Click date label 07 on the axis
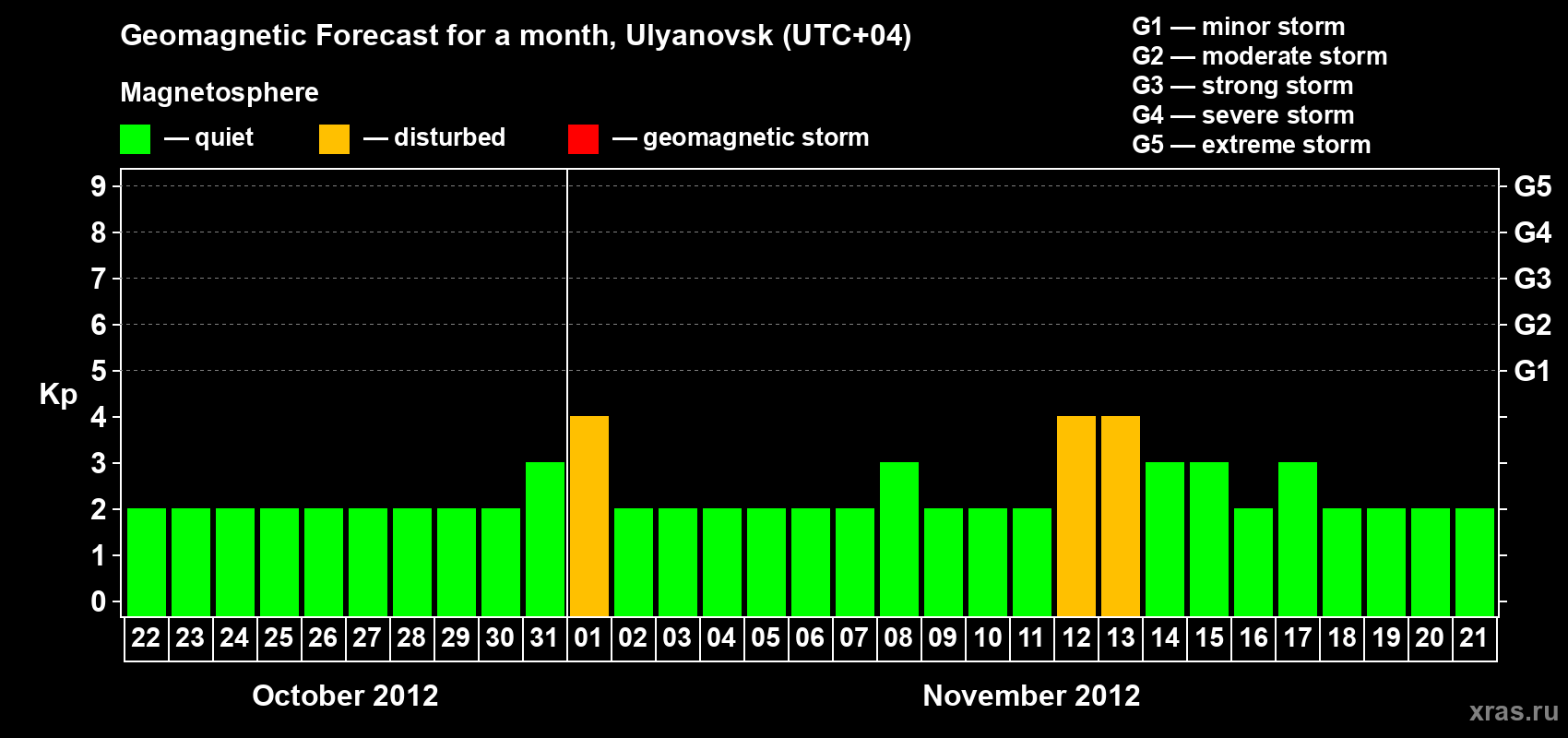 tap(854, 637)
